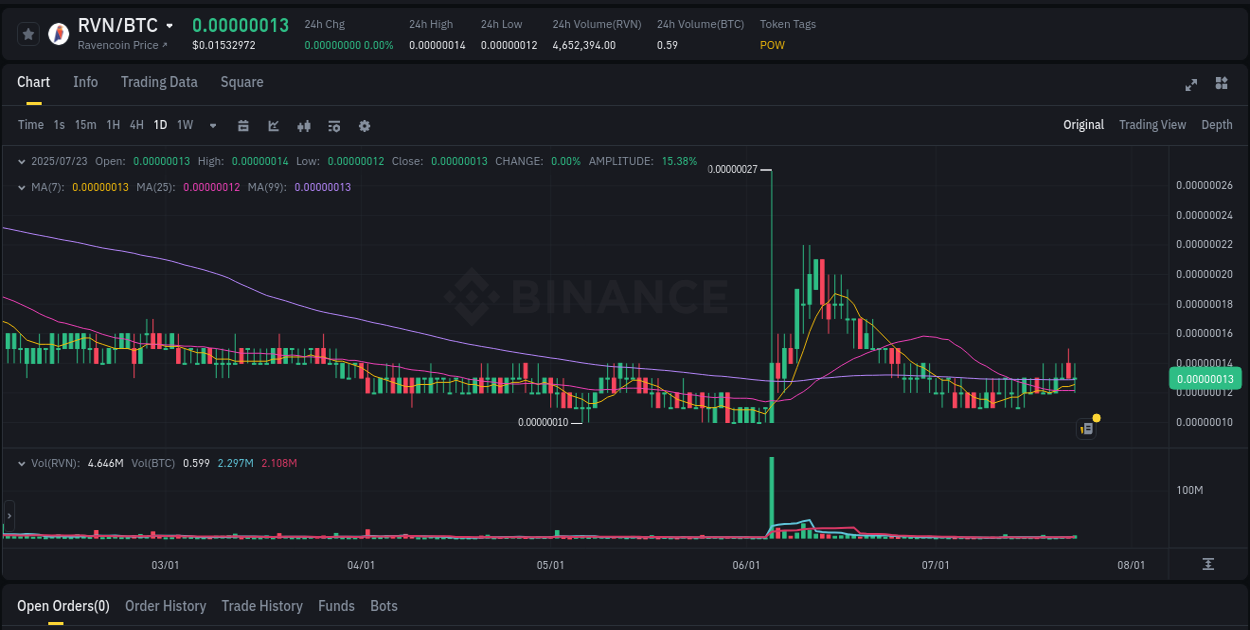
Task: Open chart display options list icon
Action: pyautogui.click(x=333, y=126)
